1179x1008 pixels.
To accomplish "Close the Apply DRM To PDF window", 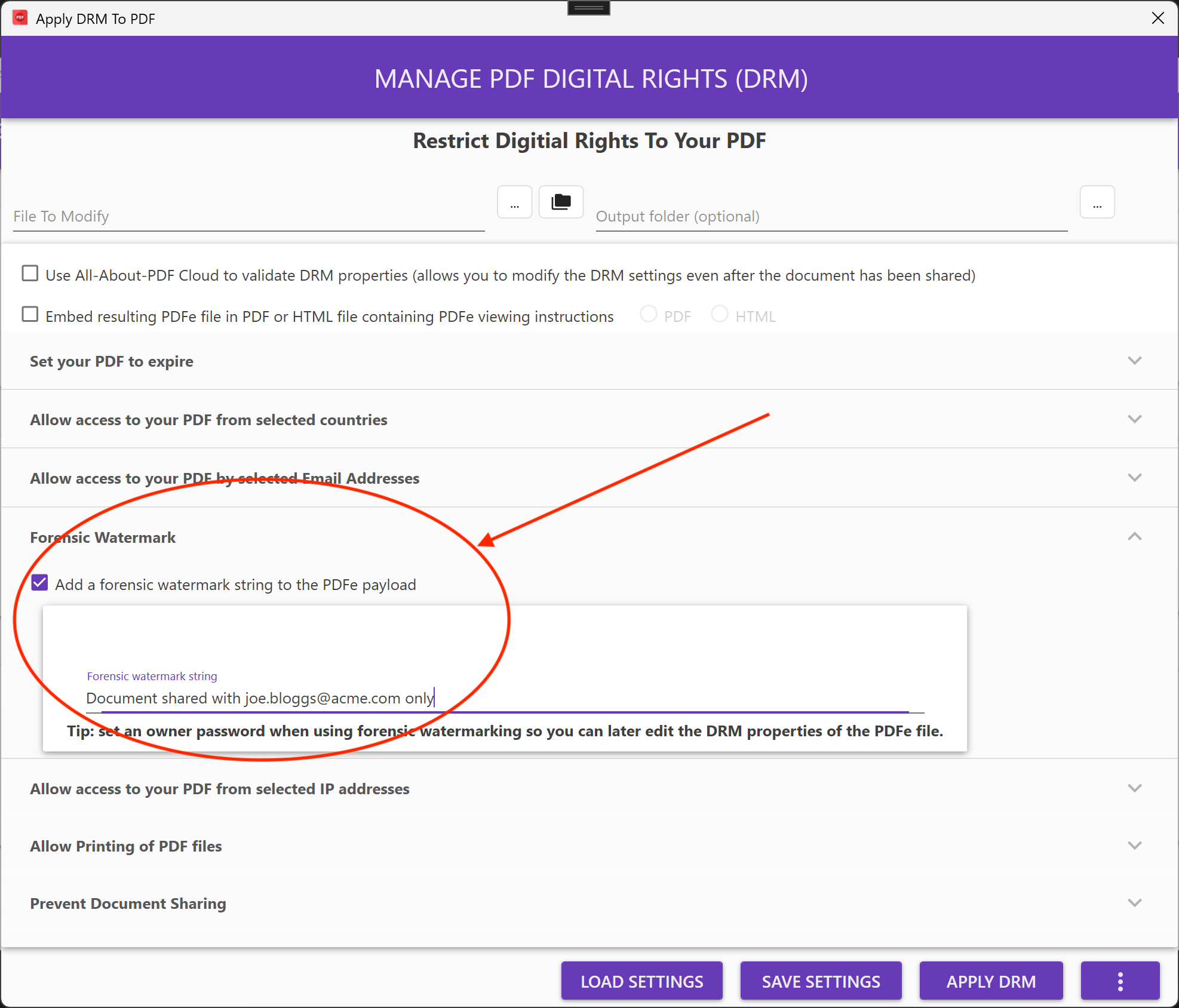I will tap(1157, 18).
